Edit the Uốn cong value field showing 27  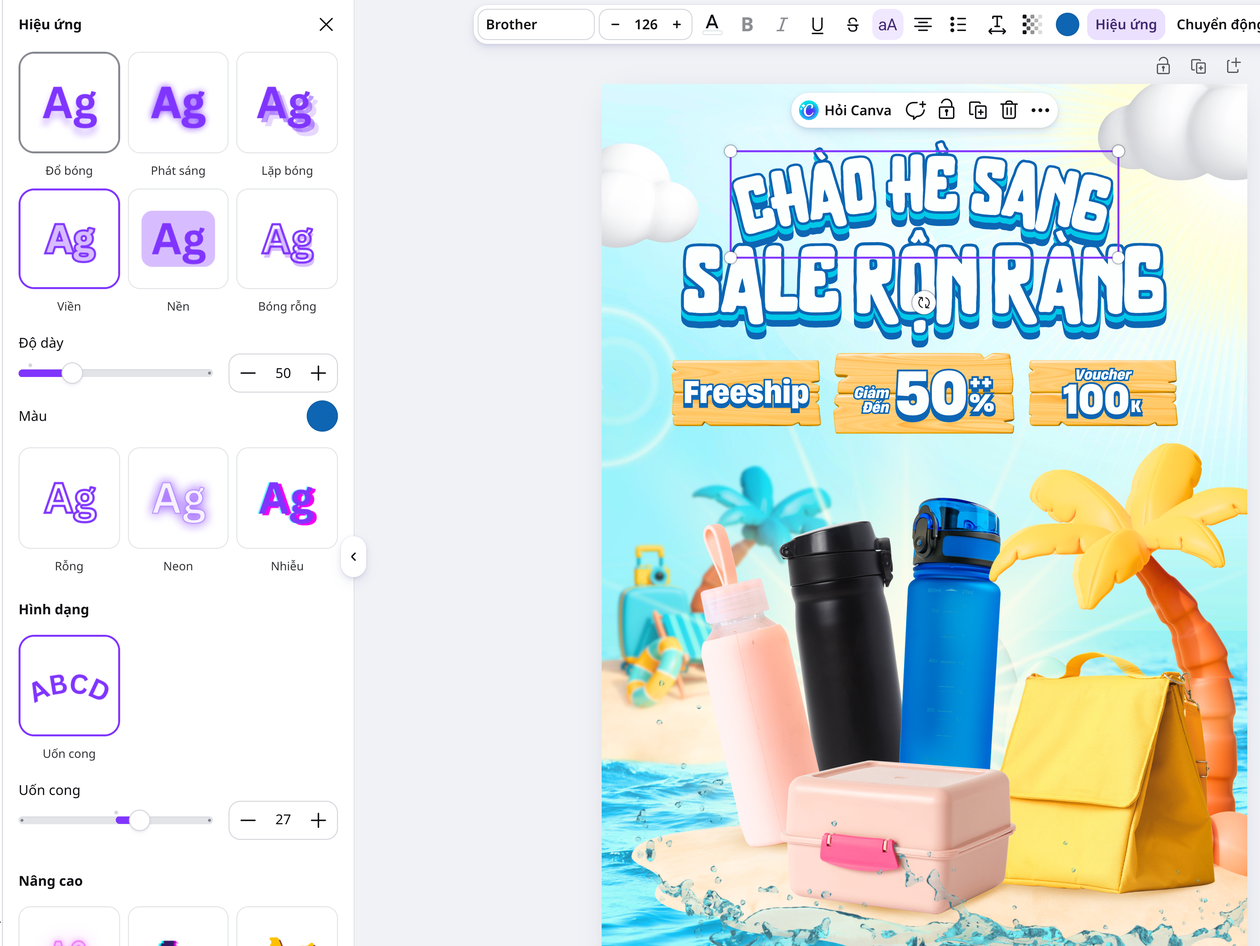click(283, 820)
